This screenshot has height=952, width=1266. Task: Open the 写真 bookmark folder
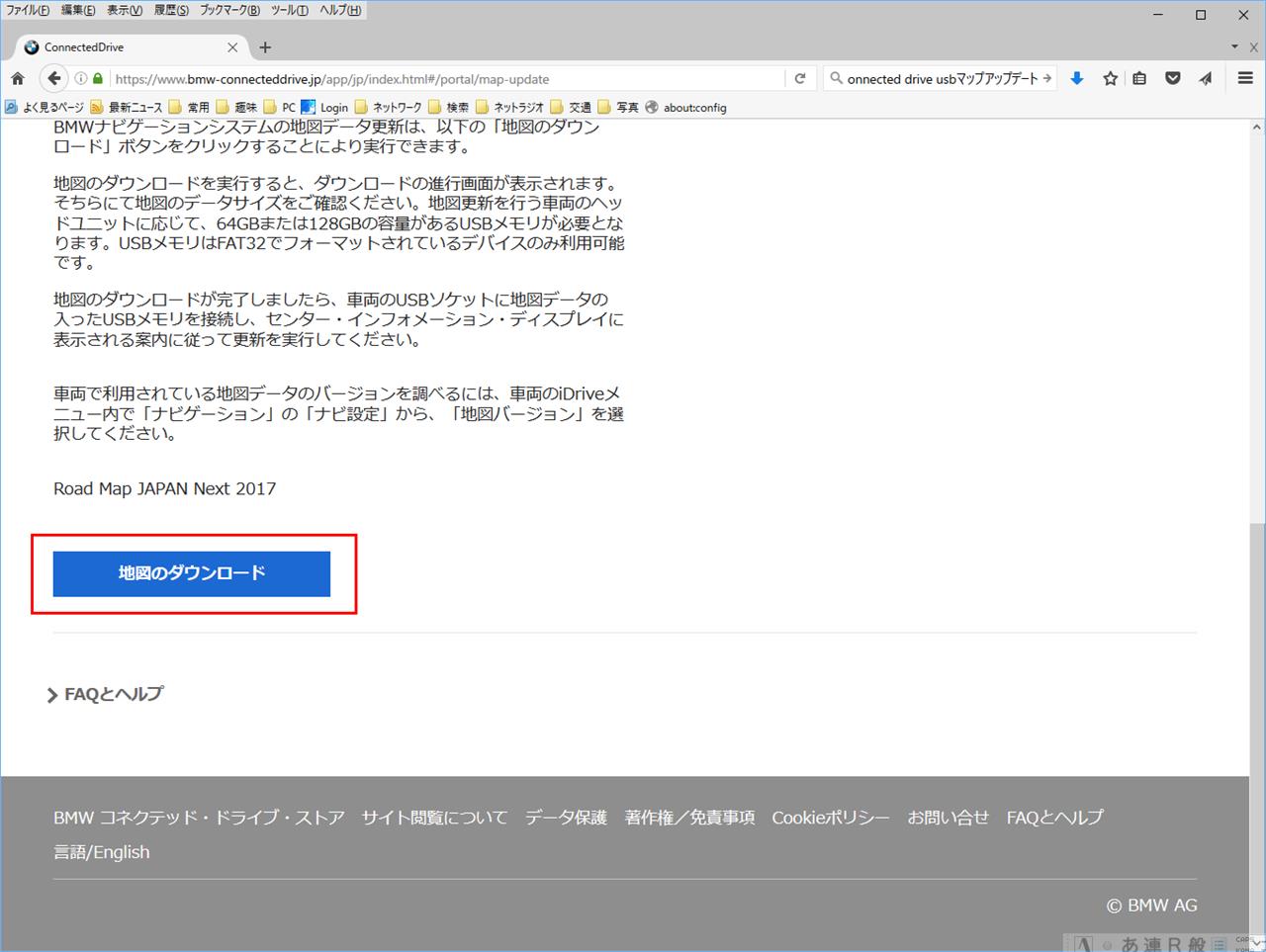(x=618, y=107)
